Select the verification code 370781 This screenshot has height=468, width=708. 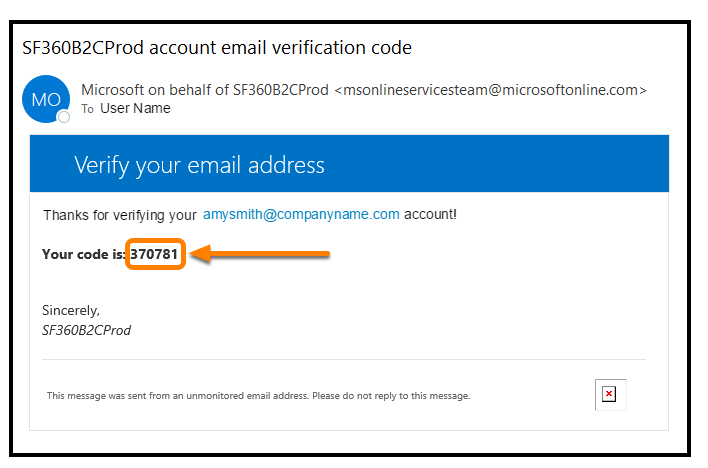[x=154, y=255]
